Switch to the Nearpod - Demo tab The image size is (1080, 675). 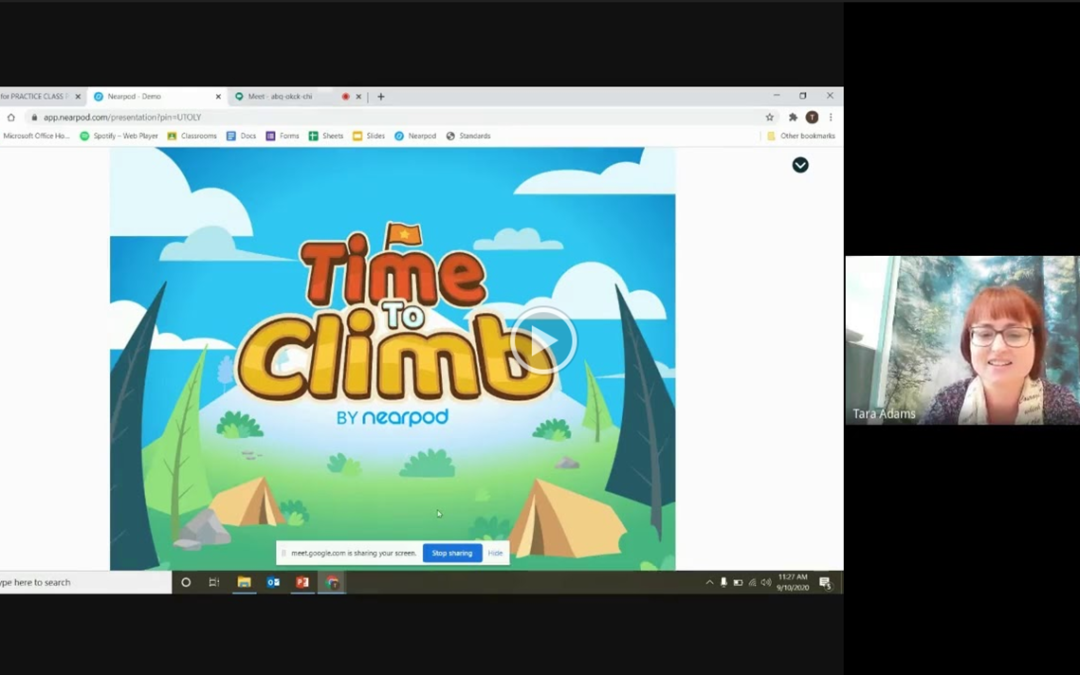point(158,96)
